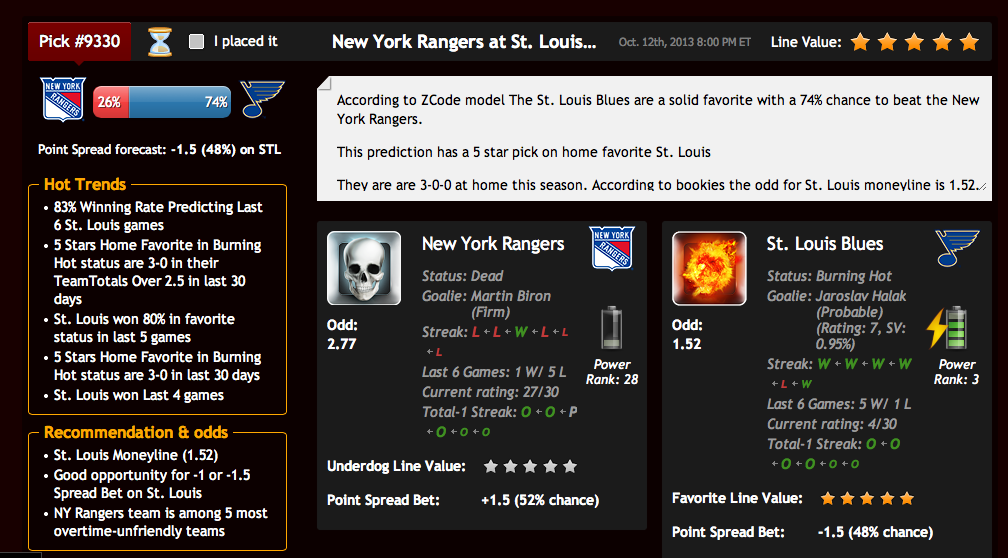The height and width of the screenshot is (558, 1008).
Task: Click the Hot Trends section heading
Action: click(85, 184)
